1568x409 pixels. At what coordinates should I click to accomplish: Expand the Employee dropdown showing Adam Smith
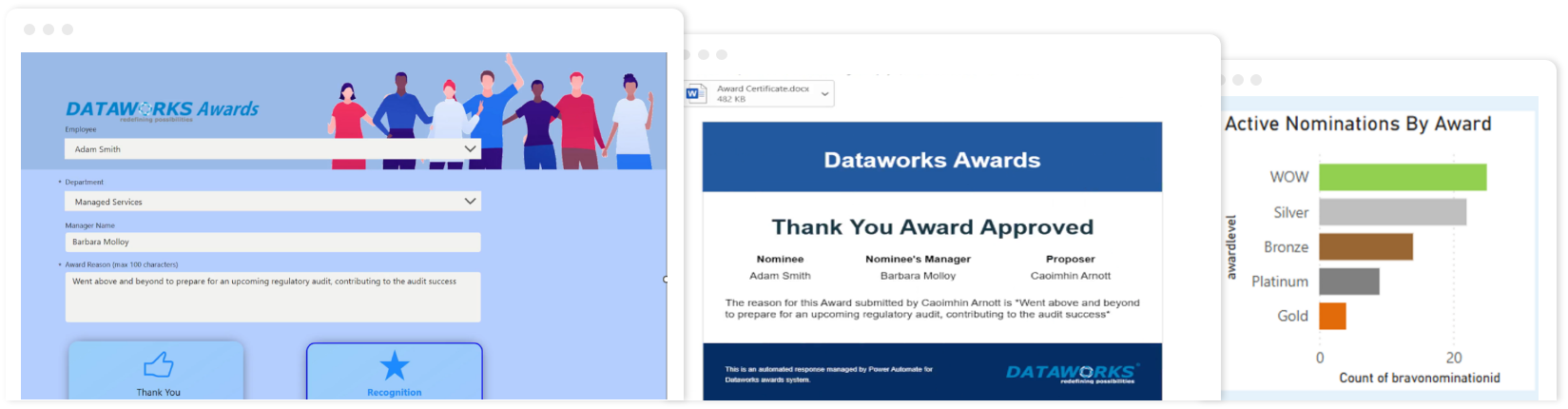[470, 149]
